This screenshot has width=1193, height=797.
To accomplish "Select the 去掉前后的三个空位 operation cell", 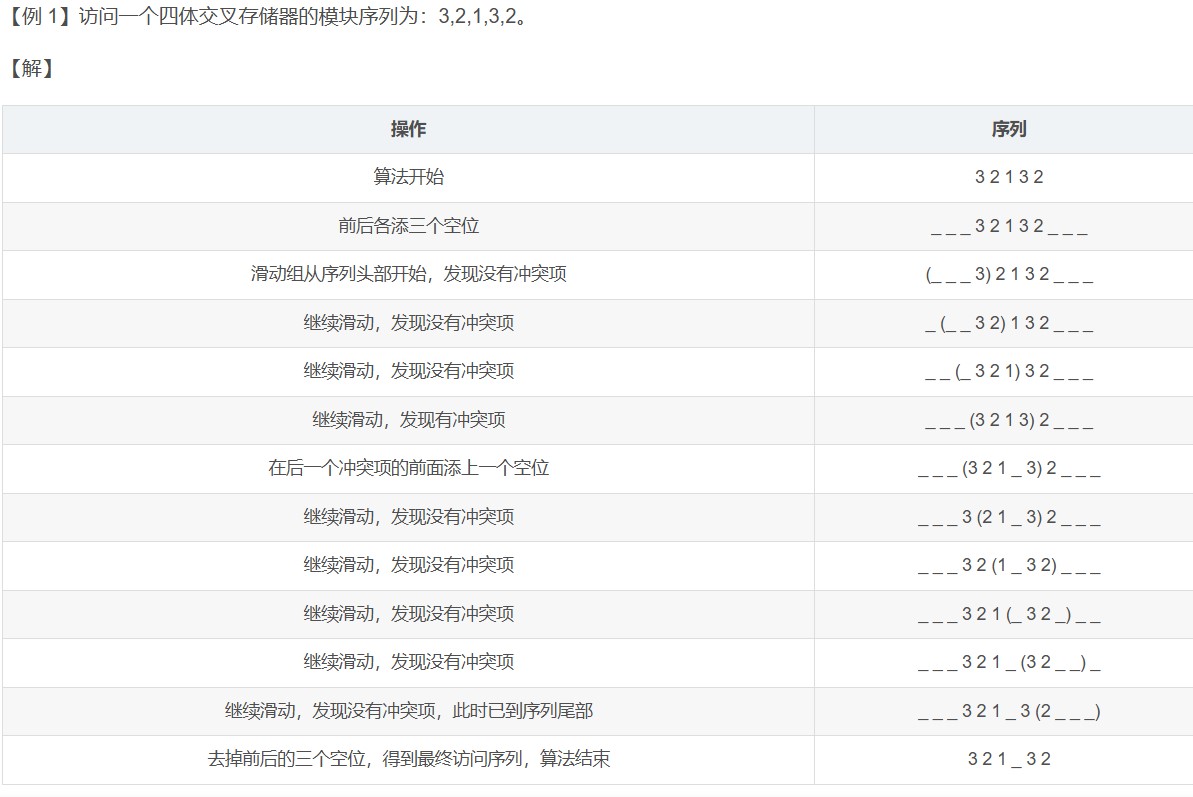I will [408, 759].
